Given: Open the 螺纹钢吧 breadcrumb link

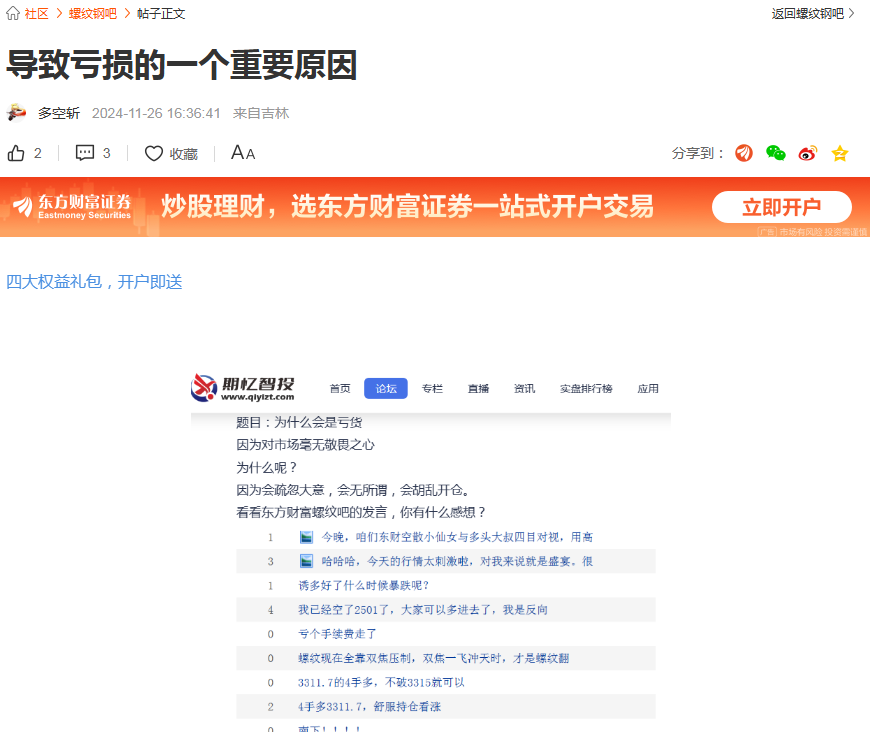Looking at the screenshot, I should (x=93, y=14).
